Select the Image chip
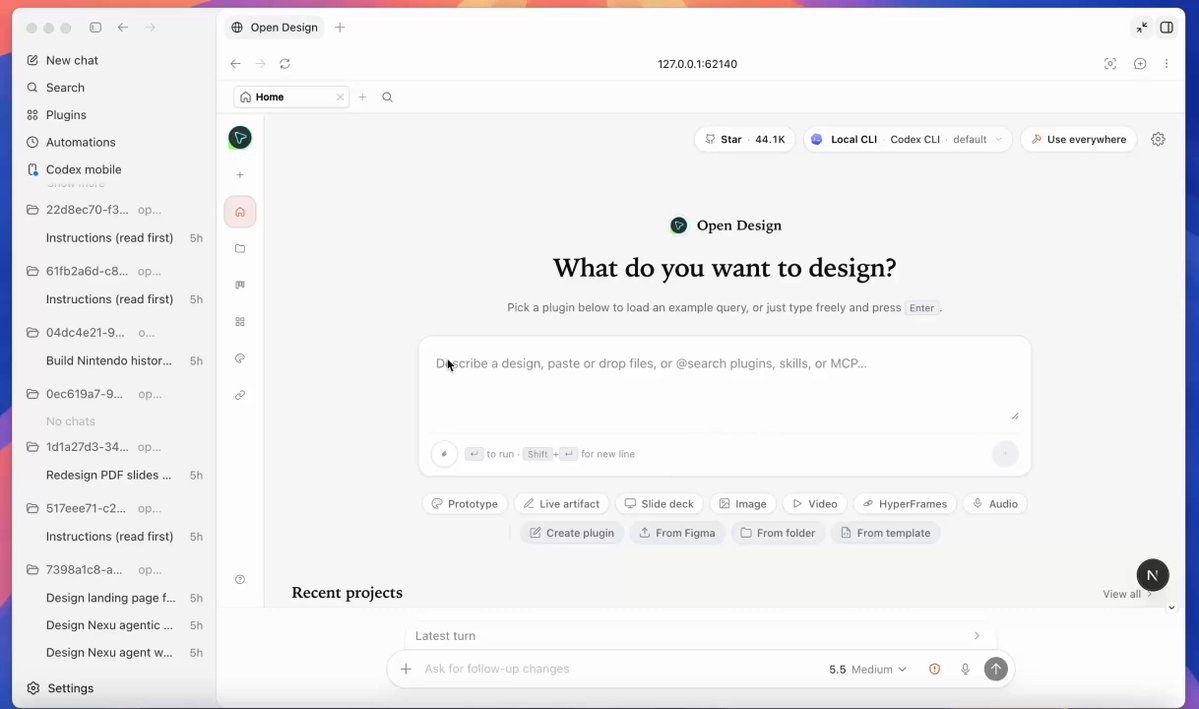The height and width of the screenshot is (709, 1199). tap(742, 504)
